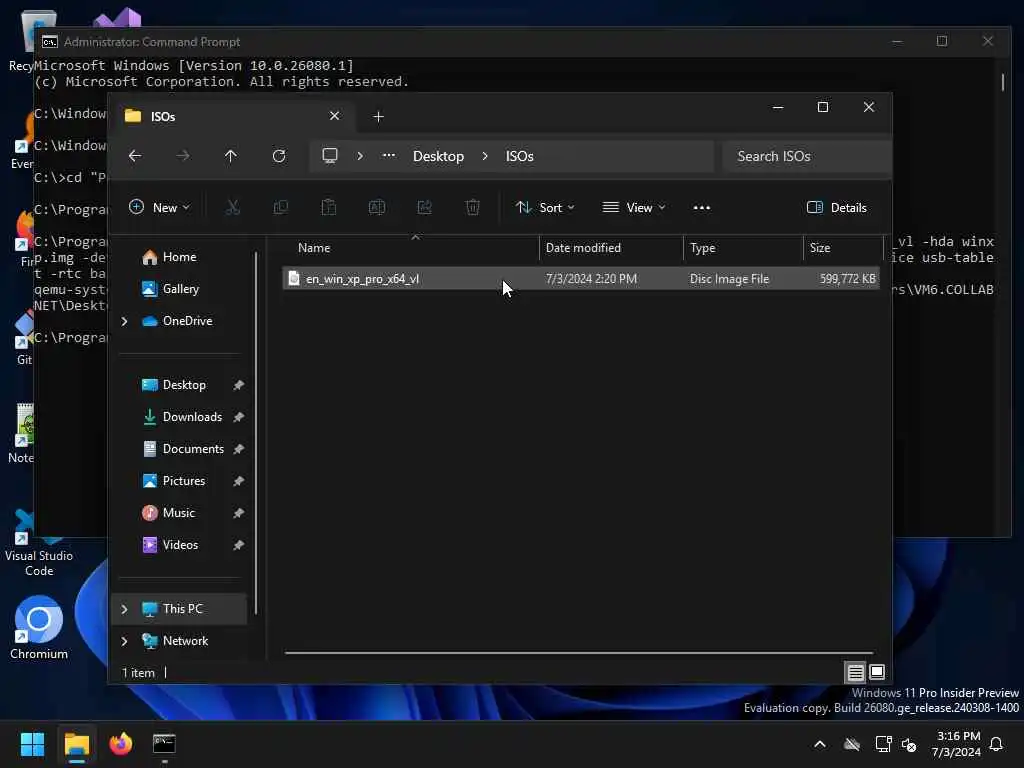This screenshot has height=768, width=1024.
Task: Switch to Command Prompt on taskbar
Action: coord(164,744)
